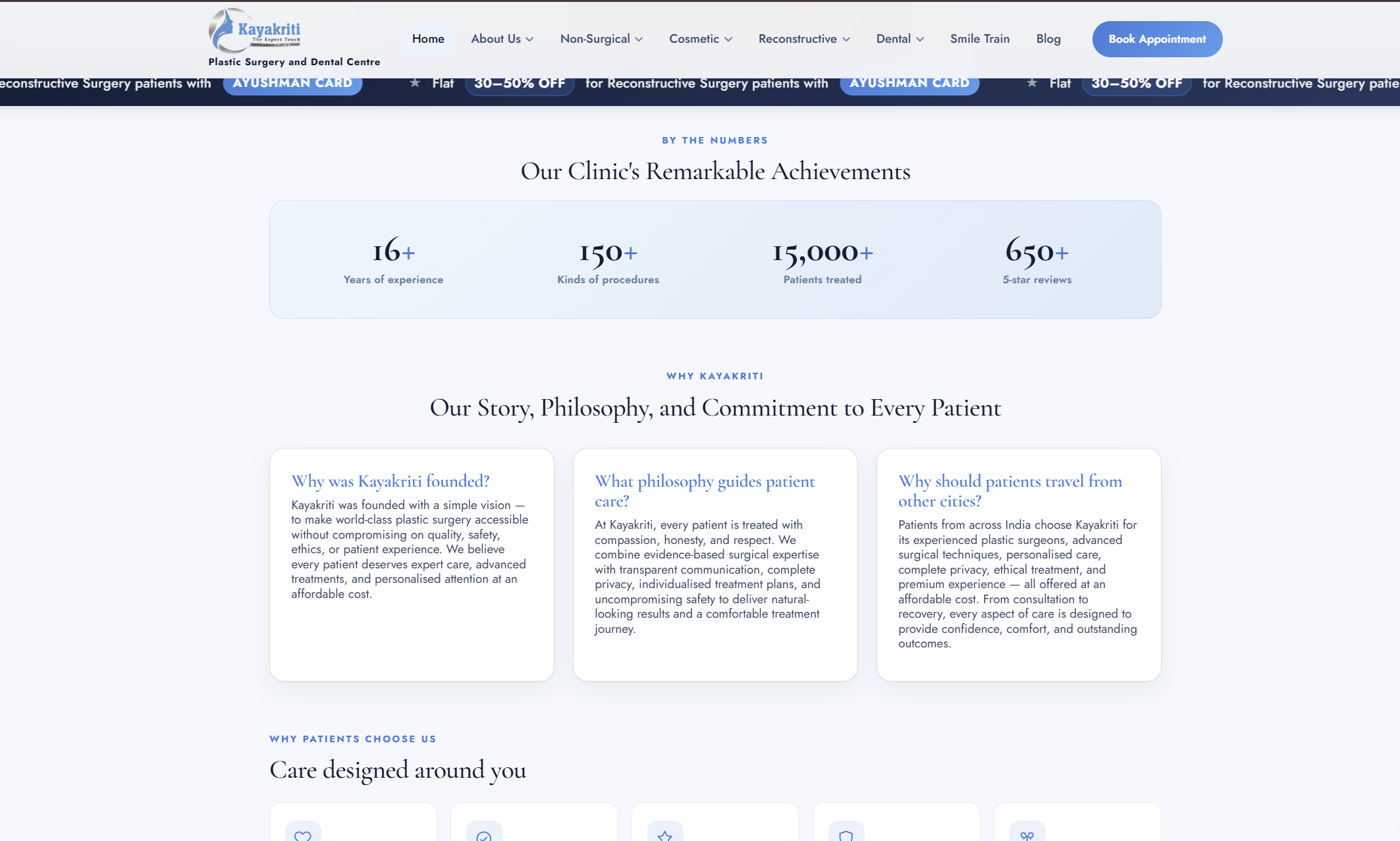This screenshot has height=841, width=1400.
Task: Click 'Why should patients travel from other cities?' title
Action: [x=1011, y=491]
